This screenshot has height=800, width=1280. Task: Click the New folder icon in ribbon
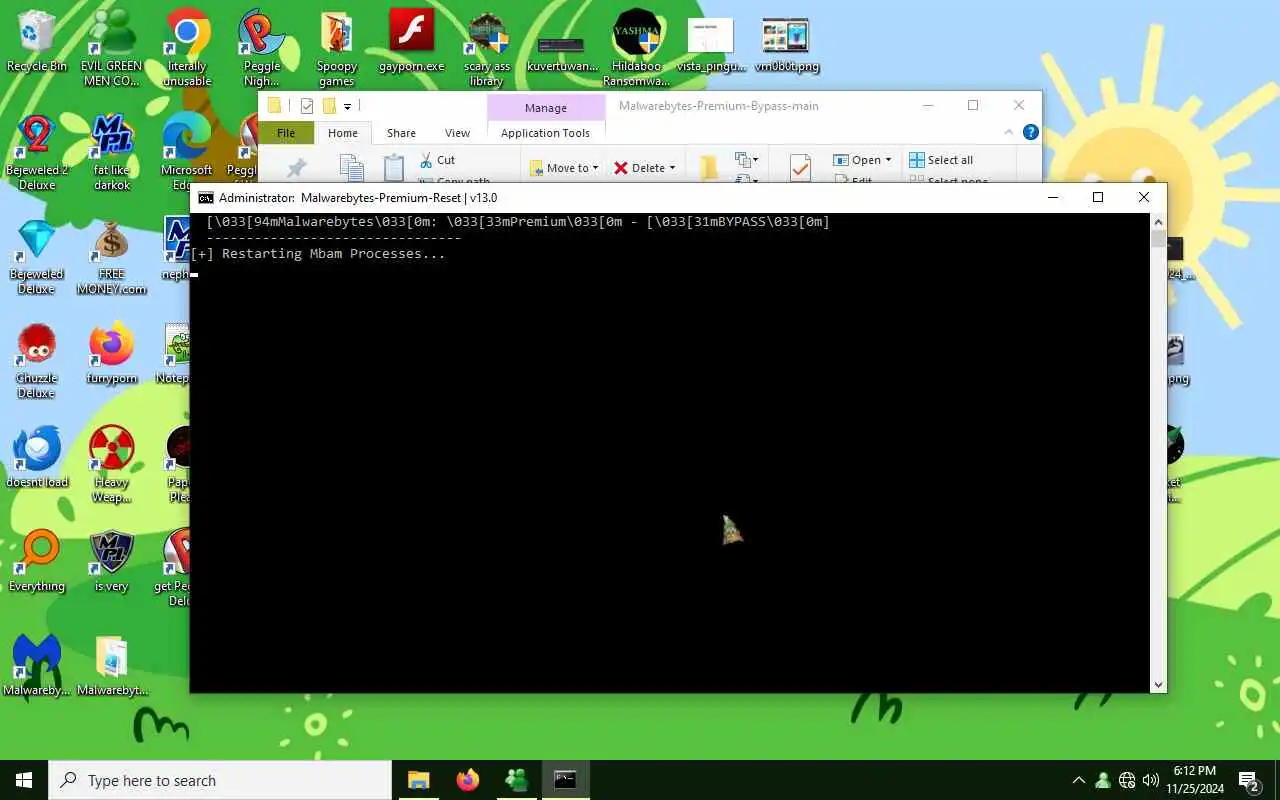708,168
